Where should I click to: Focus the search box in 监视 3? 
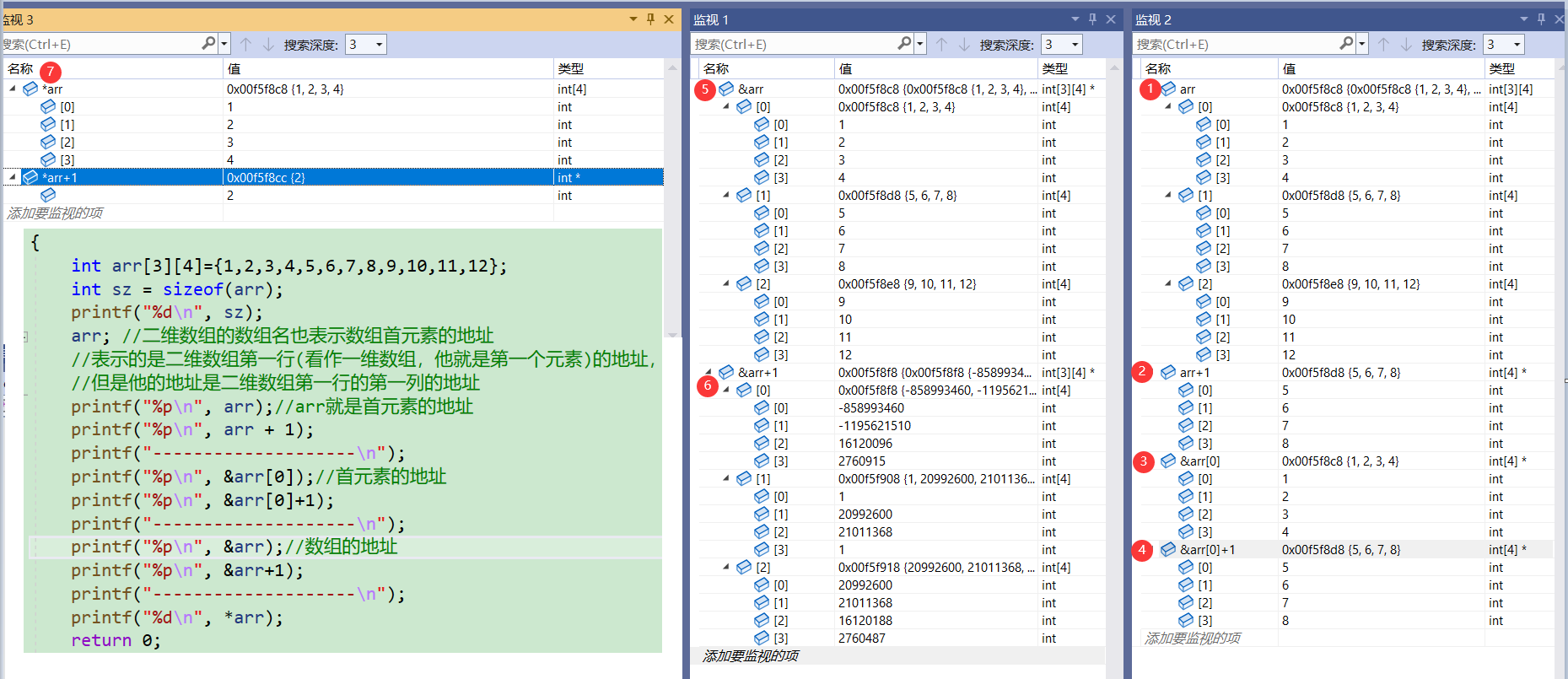pyautogui.click(x=101, y=44)
